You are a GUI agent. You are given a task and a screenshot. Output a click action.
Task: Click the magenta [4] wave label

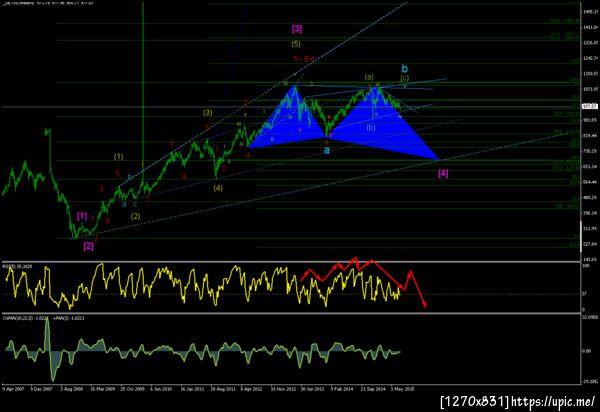pos(443,173)
